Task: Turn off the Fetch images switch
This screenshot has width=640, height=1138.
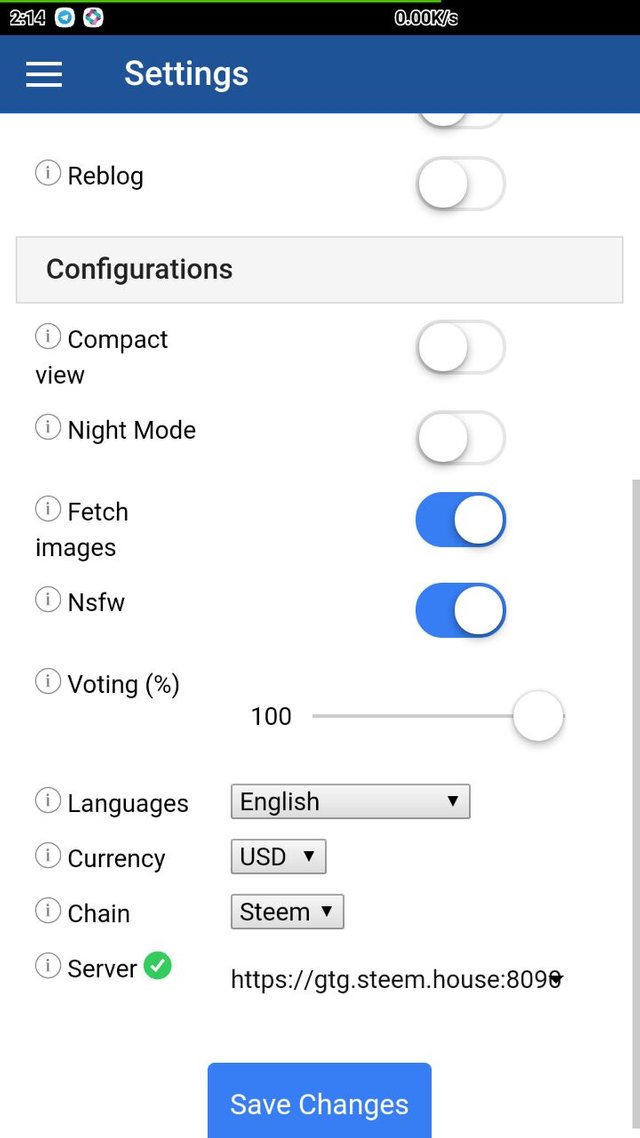Action: 460,520
